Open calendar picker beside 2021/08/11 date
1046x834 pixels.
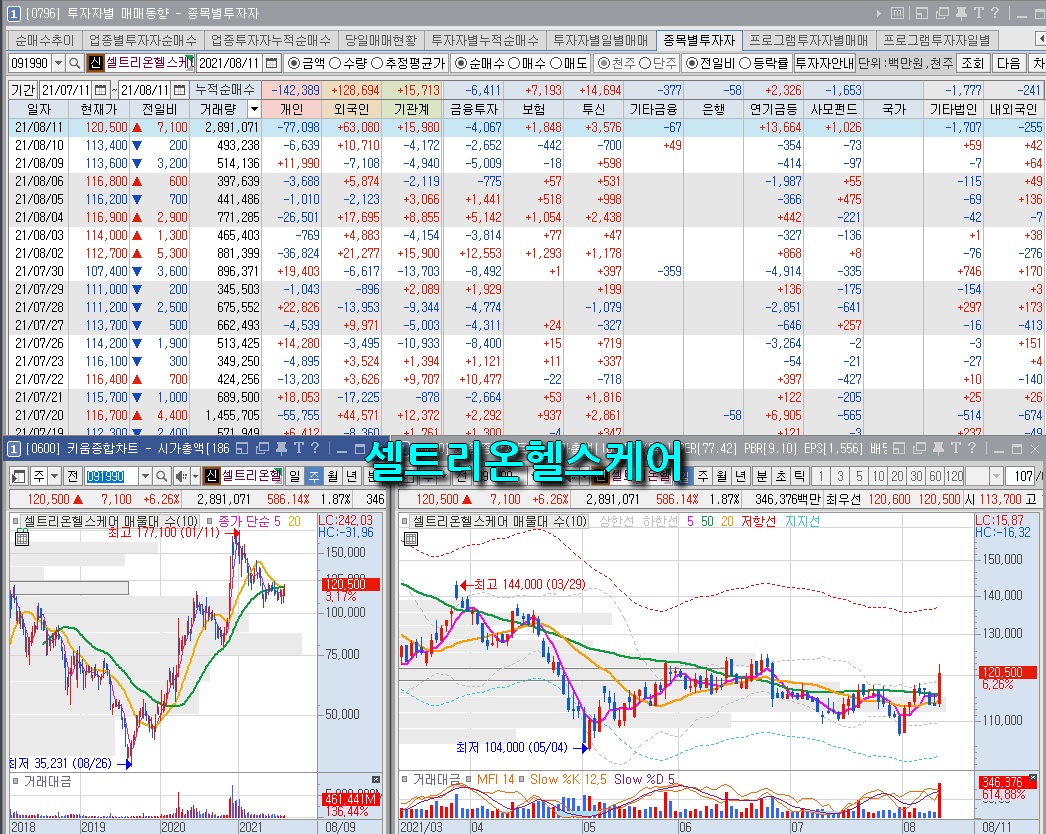[272, 63]
